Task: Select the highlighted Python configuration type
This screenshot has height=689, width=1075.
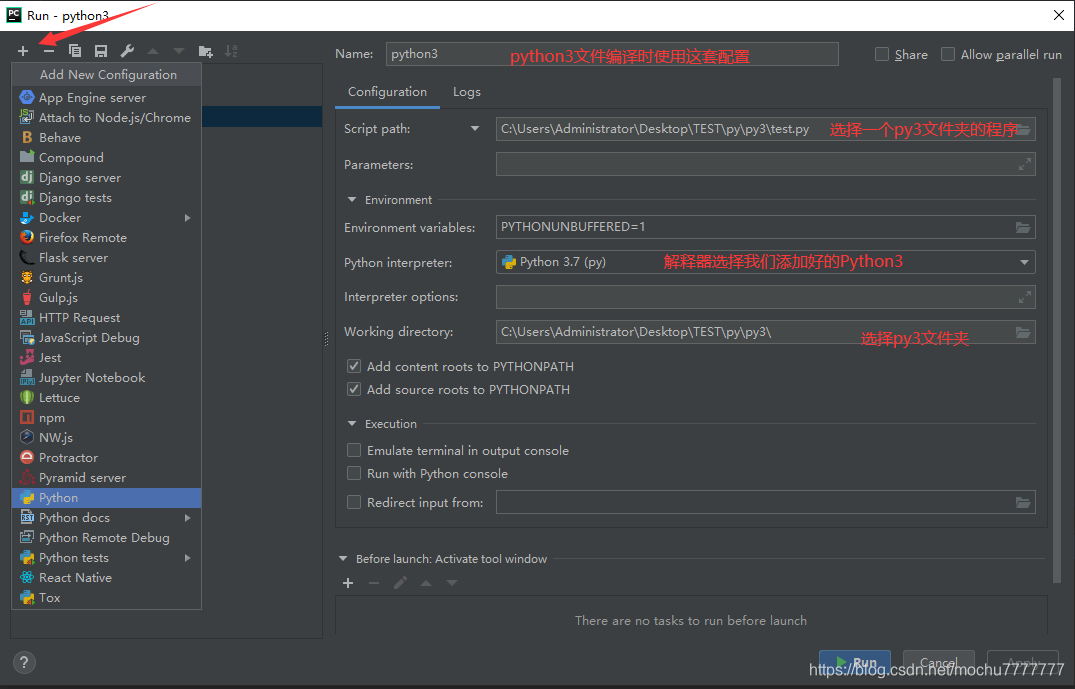Action: [106, 497]
